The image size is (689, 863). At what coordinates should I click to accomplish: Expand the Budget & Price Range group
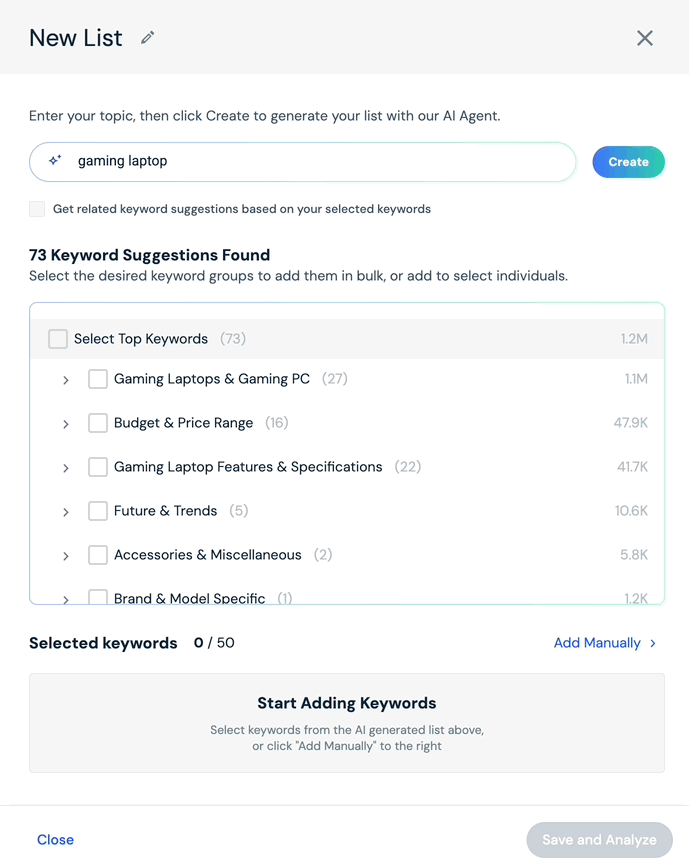tap(65, 424)
